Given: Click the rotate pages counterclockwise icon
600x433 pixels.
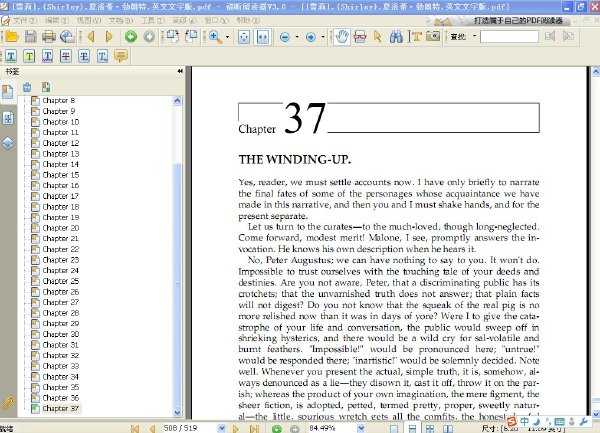Looking at the screenshot, I should [191, 37].
